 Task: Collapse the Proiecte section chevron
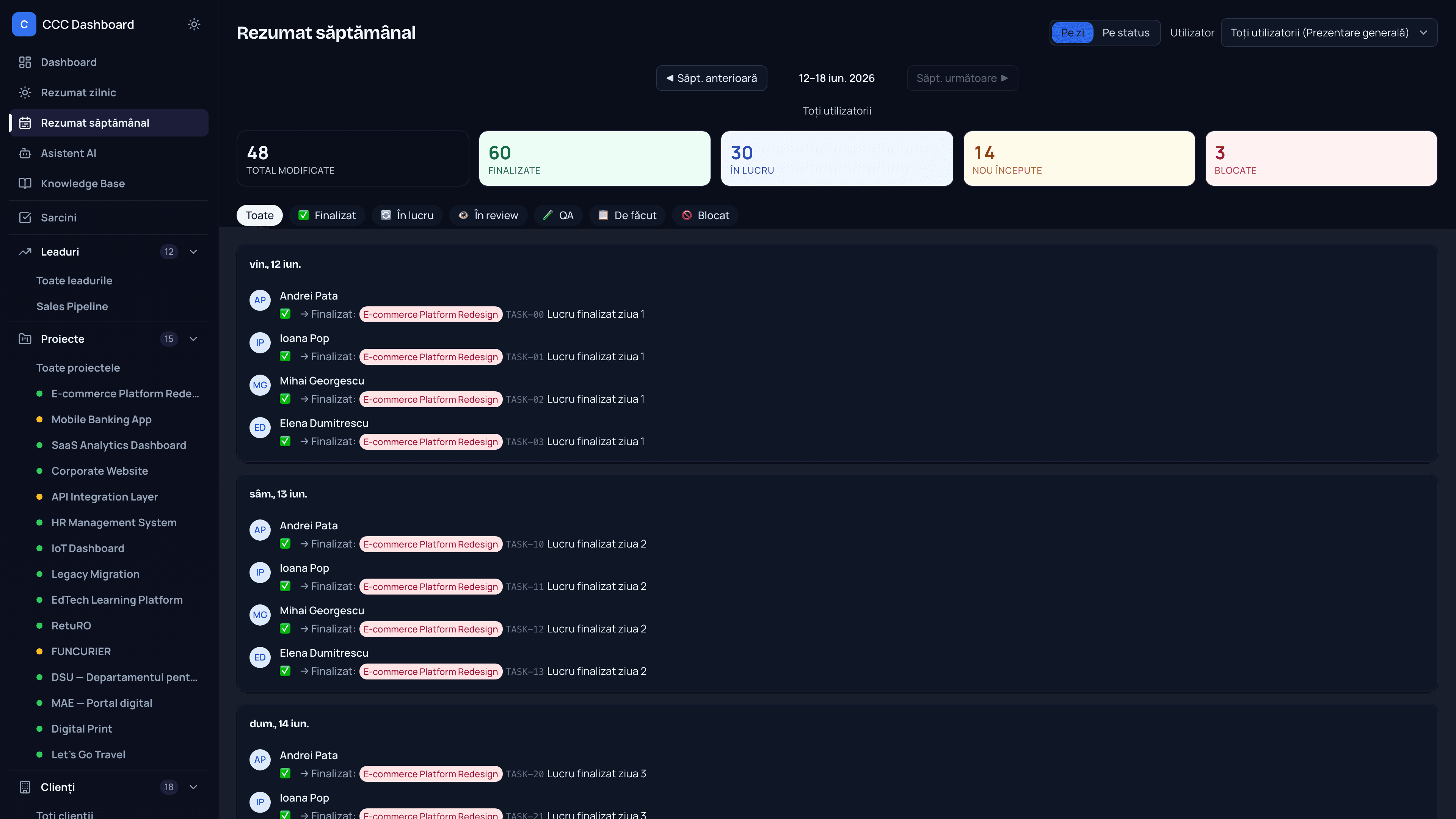click(193, 339)
